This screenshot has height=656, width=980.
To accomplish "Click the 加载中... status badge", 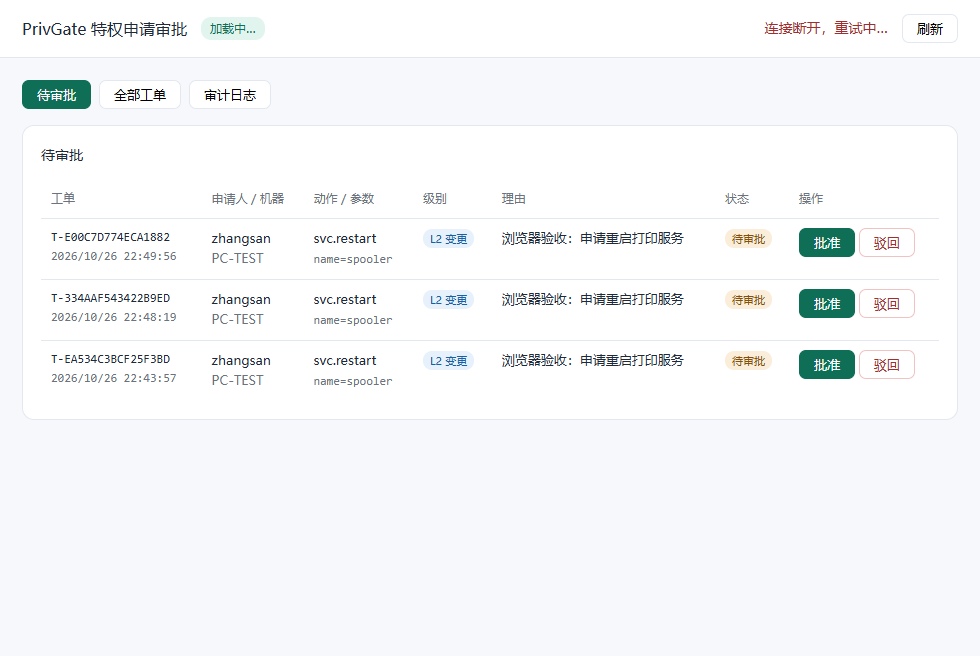I will (232, 29).
